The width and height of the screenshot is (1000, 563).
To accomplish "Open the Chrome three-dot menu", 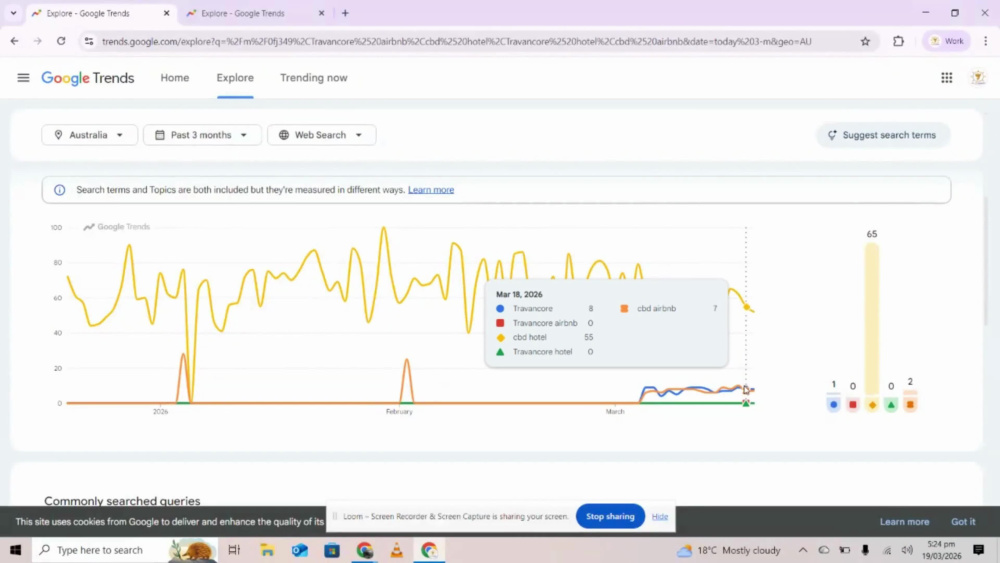I will (985, 41).
